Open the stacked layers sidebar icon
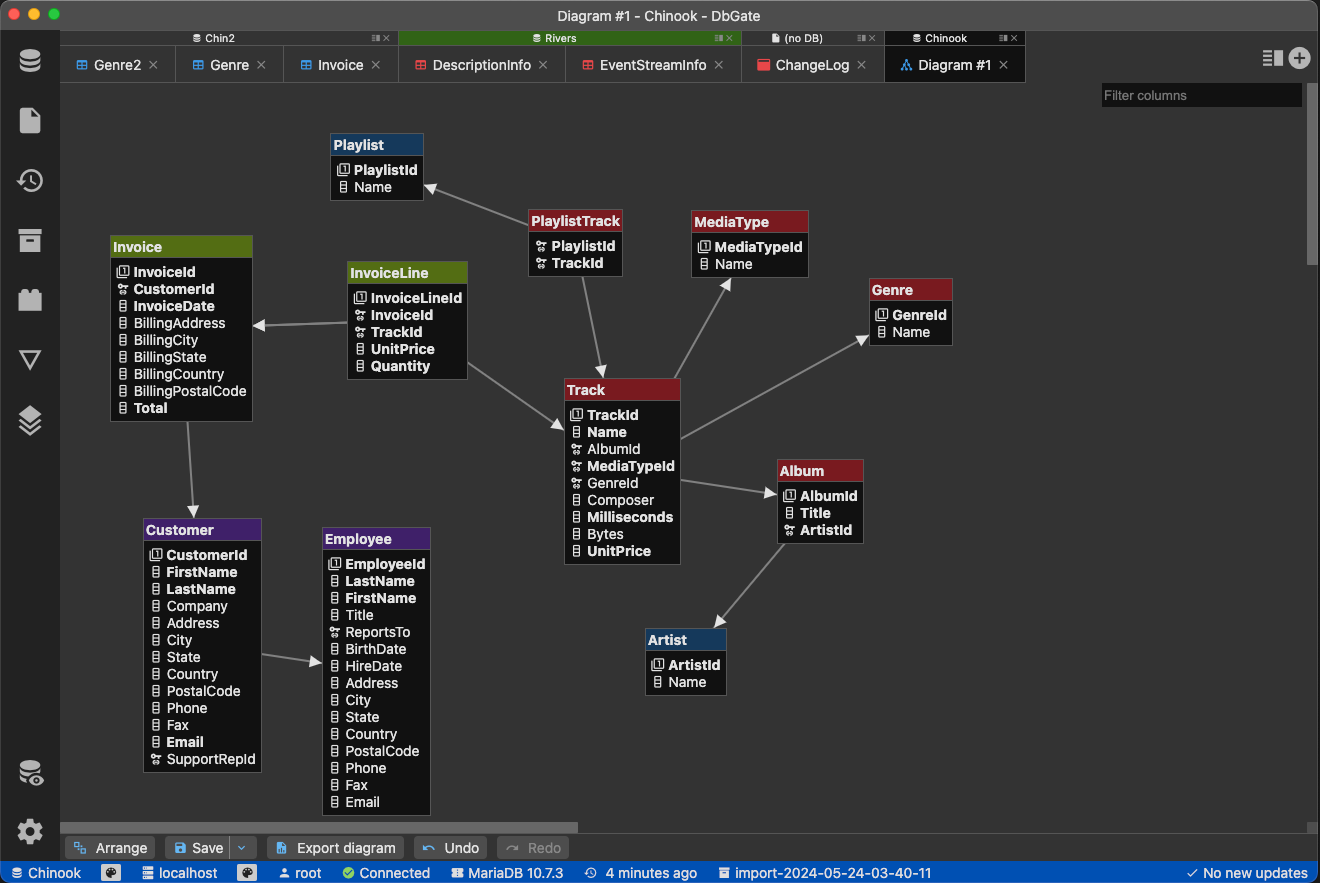 30,421
